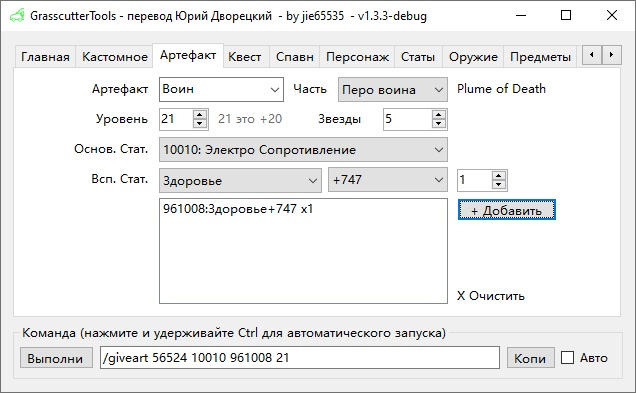636x393 pixels.
Task: Click the Plume of Death label
Action: click(501, 89)
